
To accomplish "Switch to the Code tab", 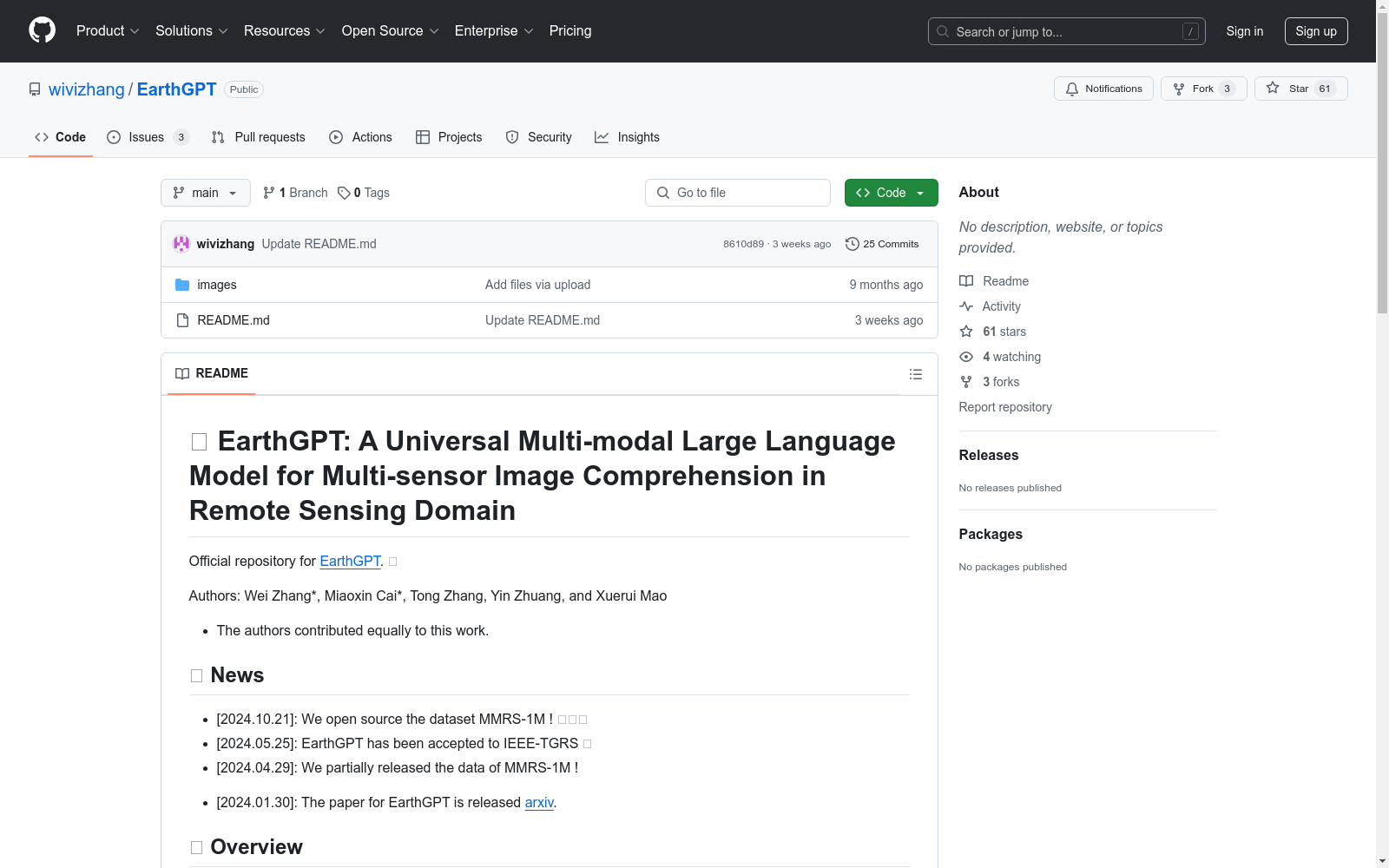I will (x=61, y=137).
